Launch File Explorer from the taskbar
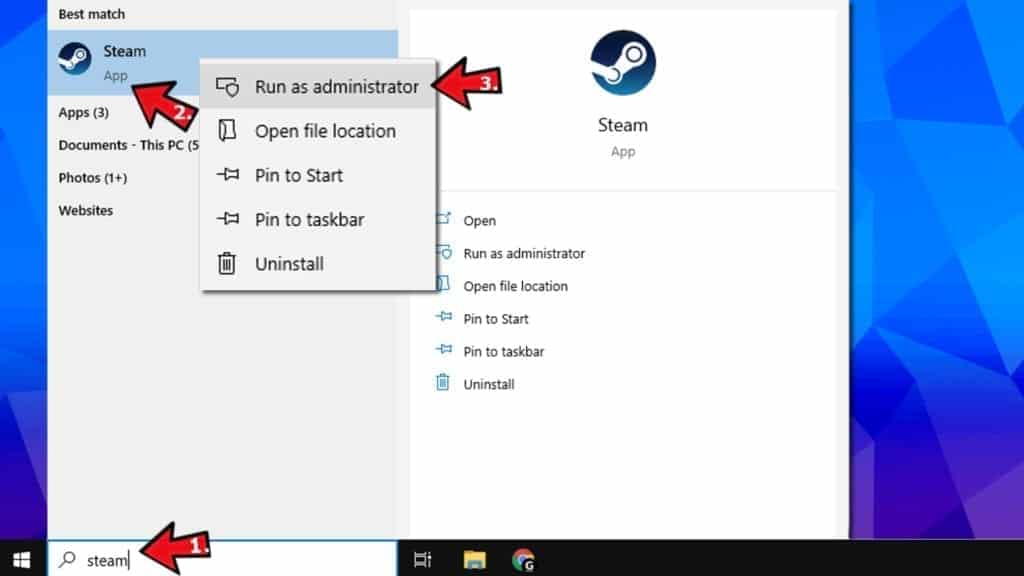The width and height of the screenshot is (1024, 576). [475, 560]
